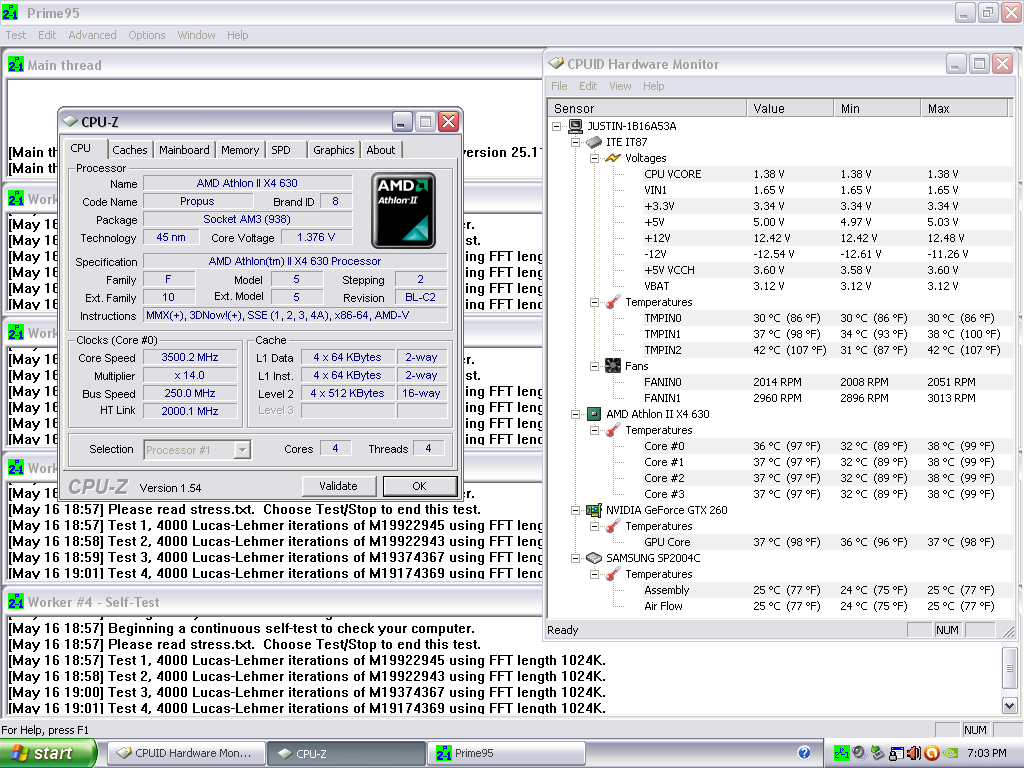Click Worker #4 scrollbar down arrow
Screen dimensions: 1024x768
pyautogui.click(x=1009, y=706)
